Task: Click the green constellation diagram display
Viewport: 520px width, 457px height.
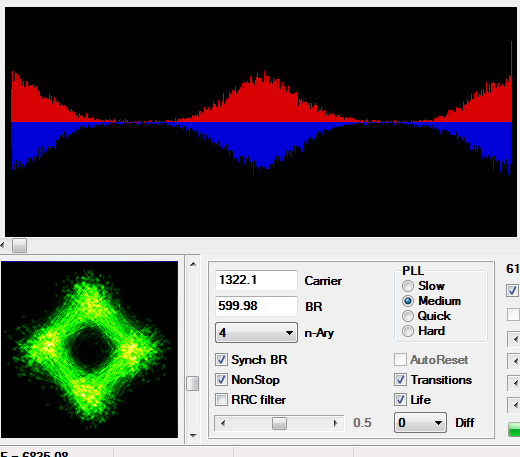Action: 89,350
